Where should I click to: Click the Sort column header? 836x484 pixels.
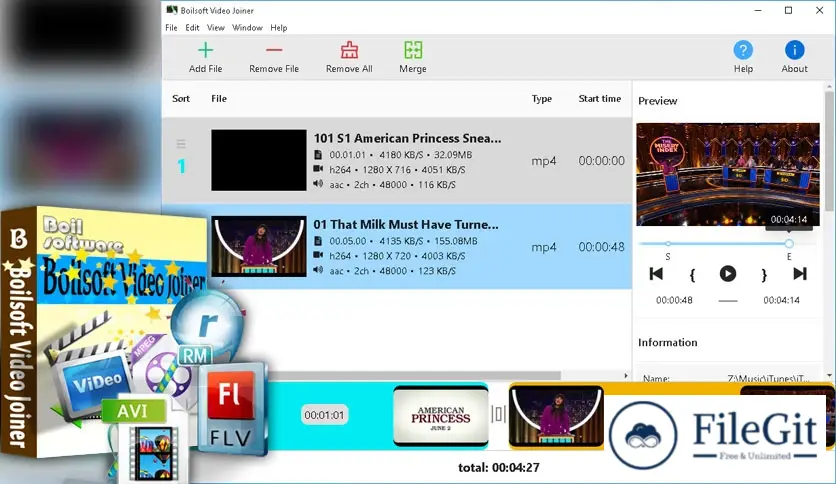(181, 99)
